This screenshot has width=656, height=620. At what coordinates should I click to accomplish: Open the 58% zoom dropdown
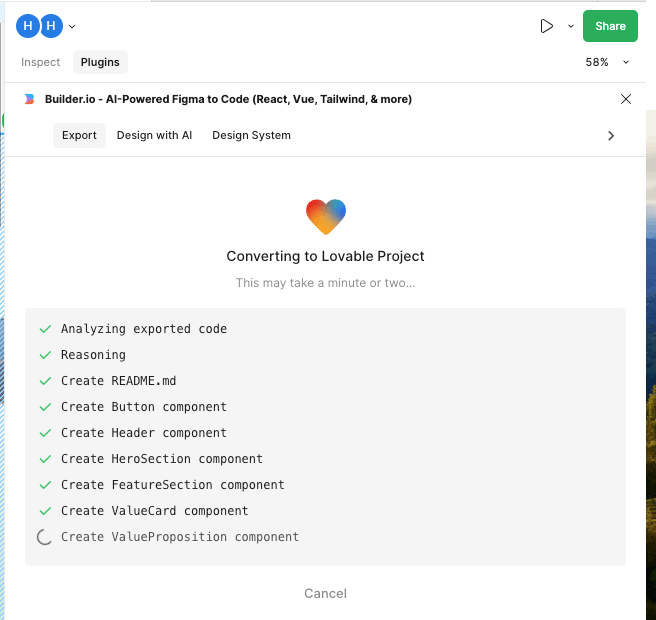(x=608, y=62)
